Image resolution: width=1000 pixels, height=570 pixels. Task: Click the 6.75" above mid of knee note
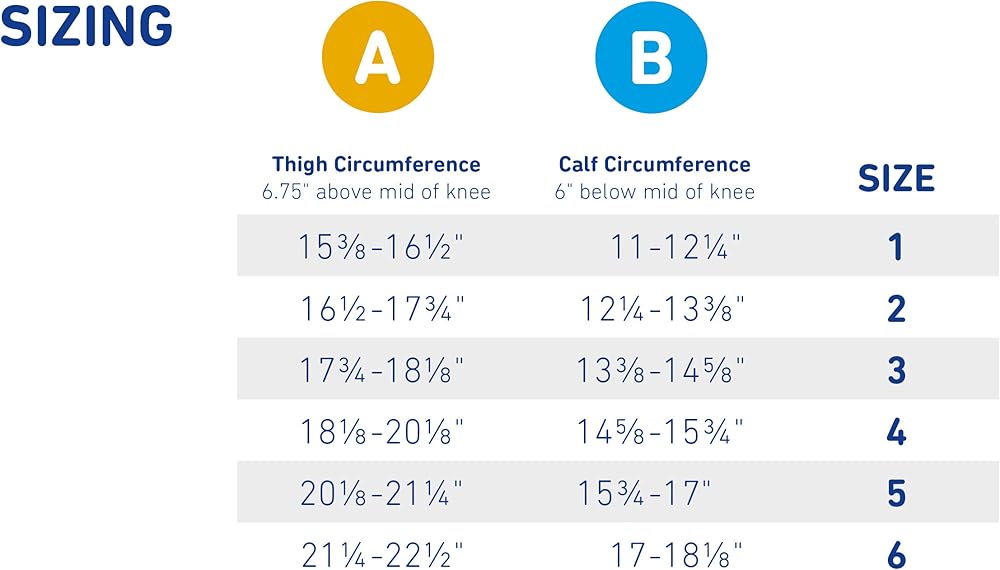click(x=376, y=191)
